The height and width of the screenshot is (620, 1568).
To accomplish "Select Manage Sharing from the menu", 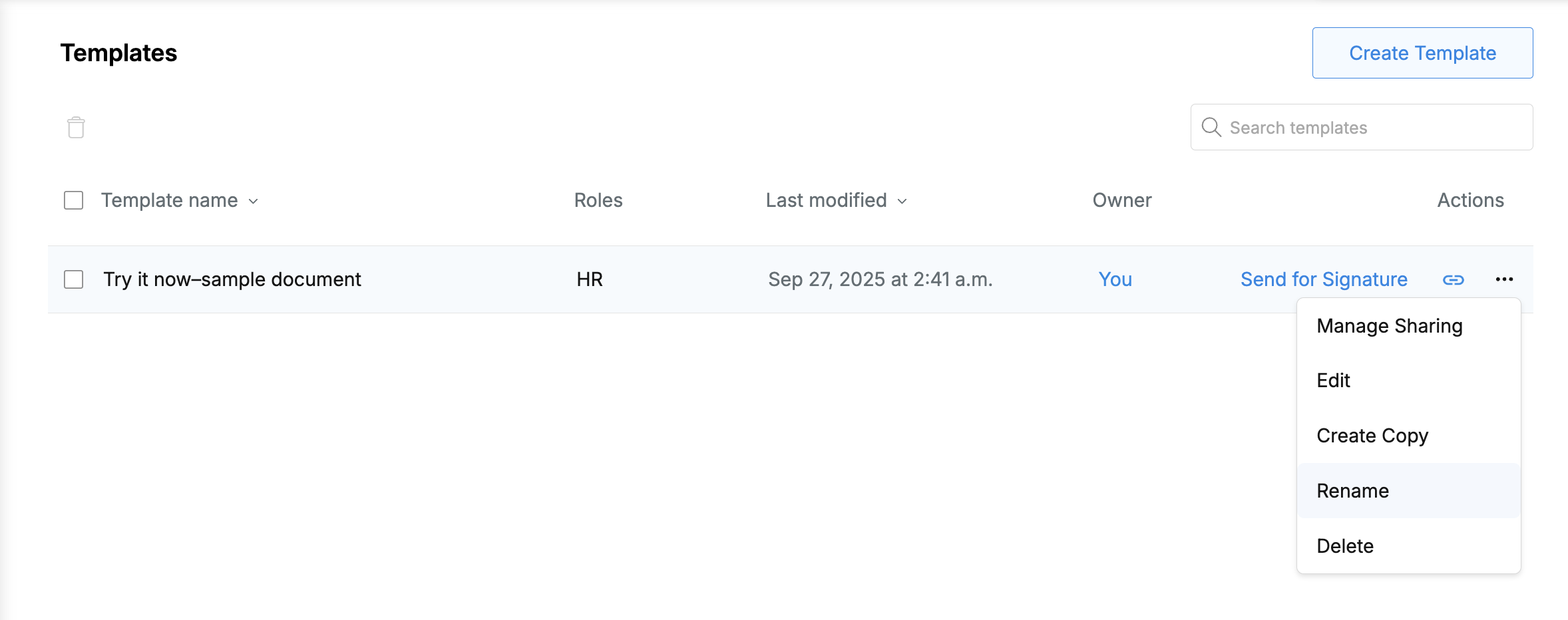I will point(1408,326).
